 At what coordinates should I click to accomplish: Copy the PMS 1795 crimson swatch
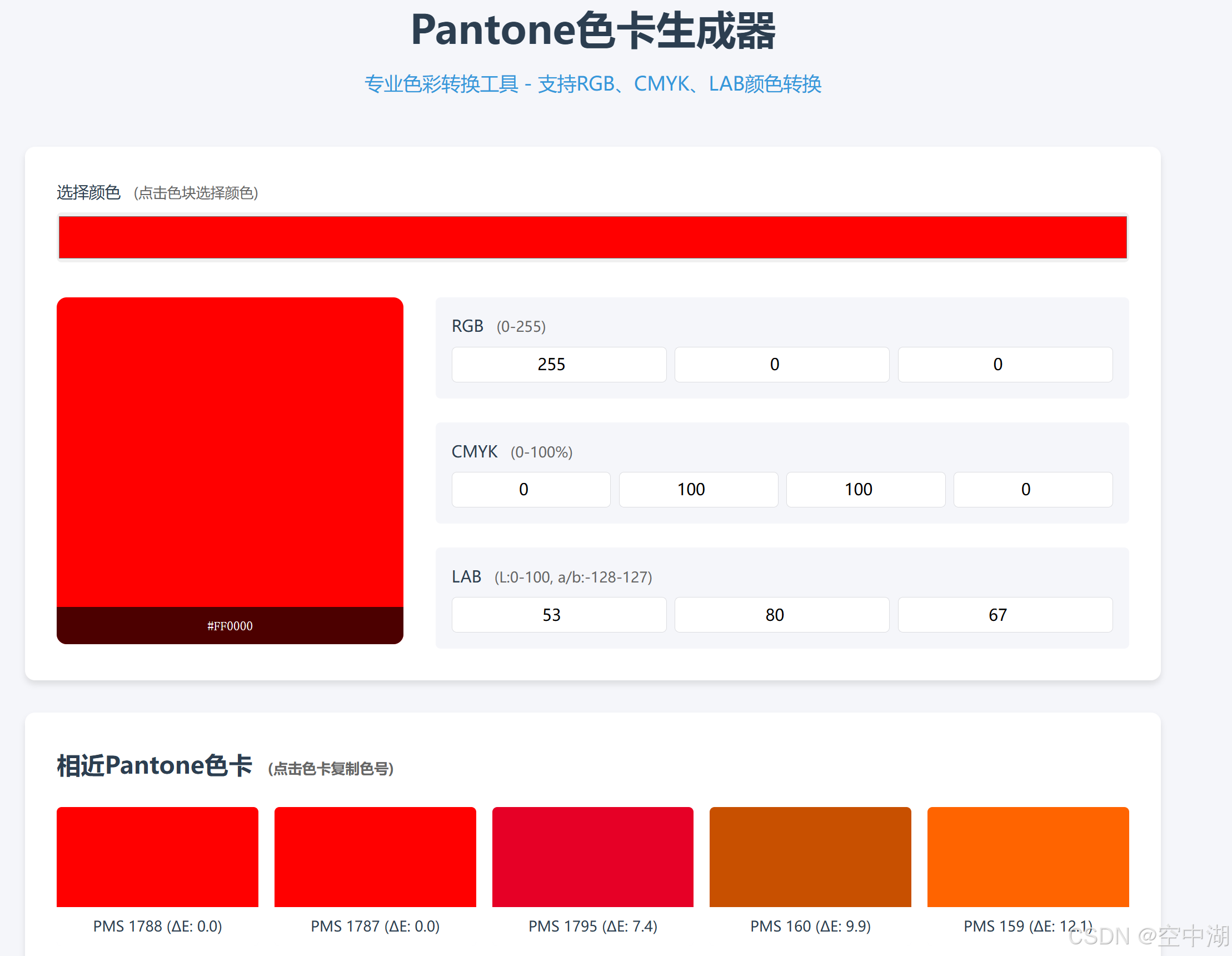coord(592,857)
